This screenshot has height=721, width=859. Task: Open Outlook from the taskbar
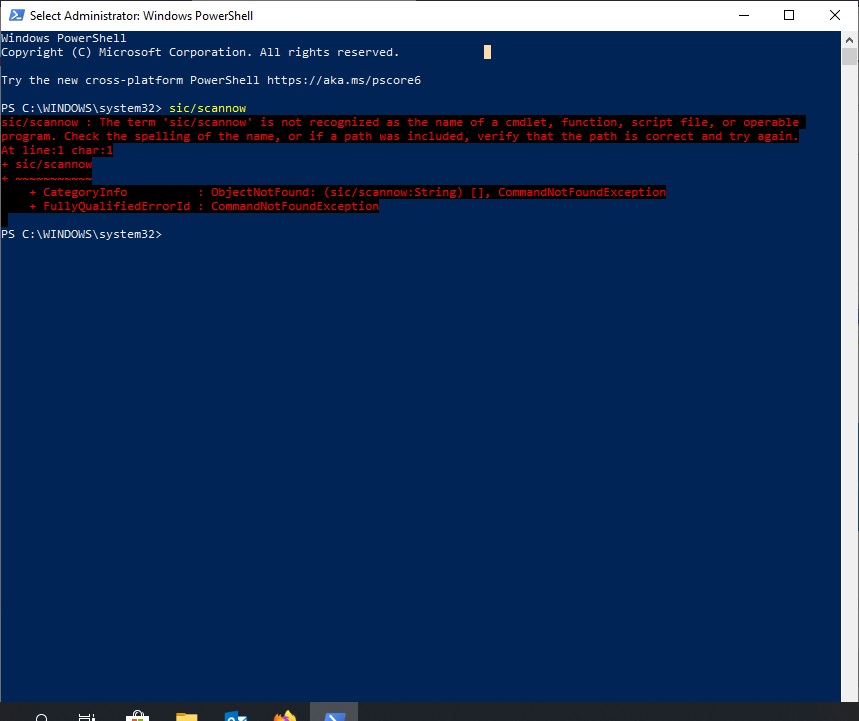236,716
